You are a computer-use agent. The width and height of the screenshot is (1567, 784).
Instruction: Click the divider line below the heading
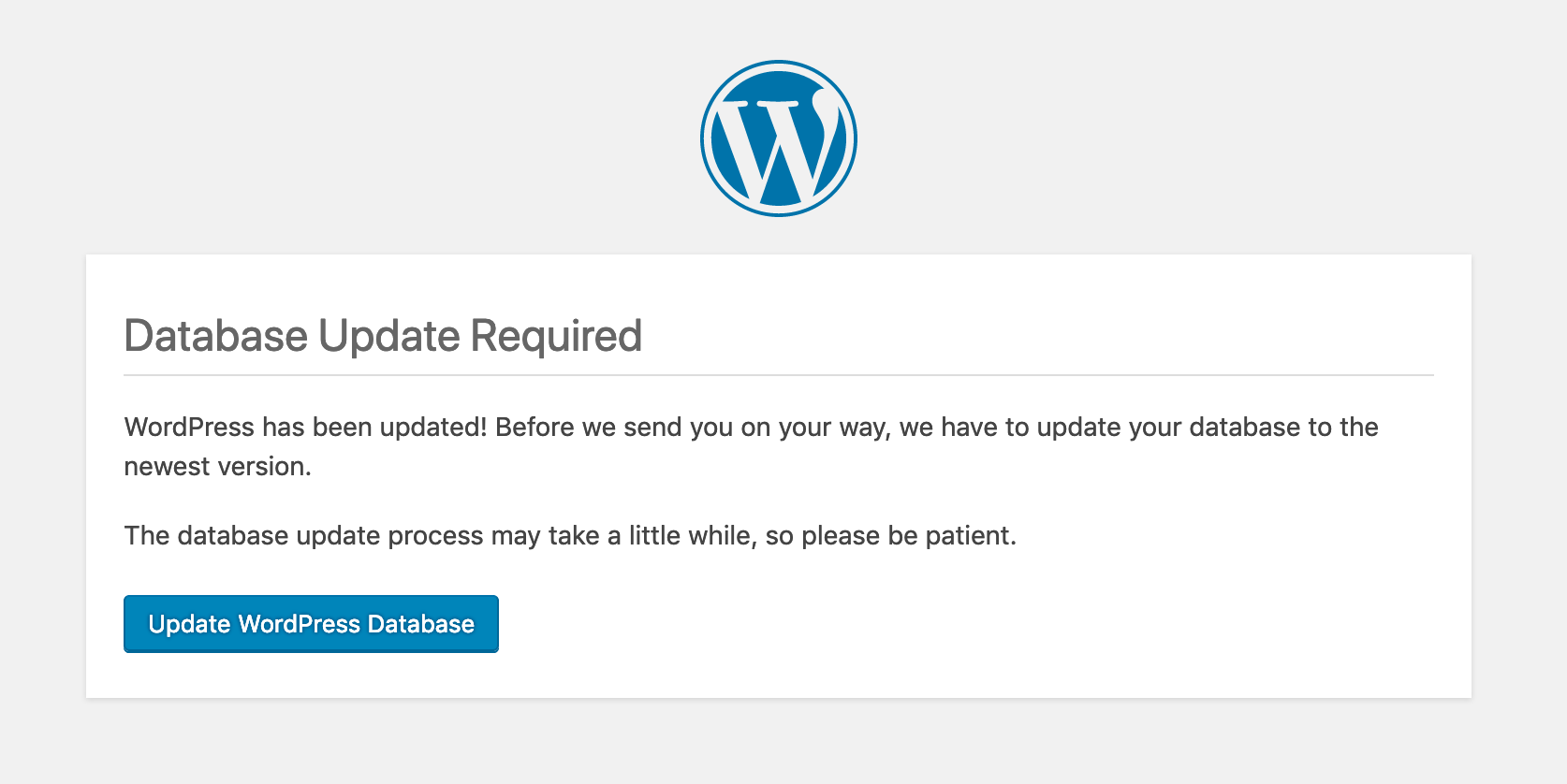(x=779, y=375)
